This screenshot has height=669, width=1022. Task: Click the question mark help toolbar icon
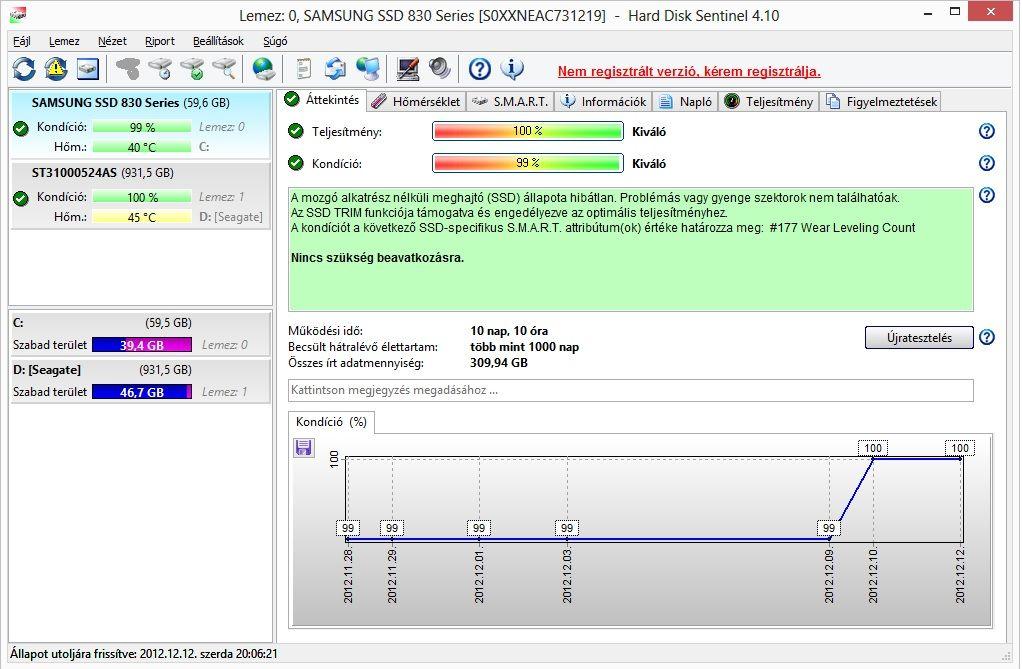tap(480, 69)
